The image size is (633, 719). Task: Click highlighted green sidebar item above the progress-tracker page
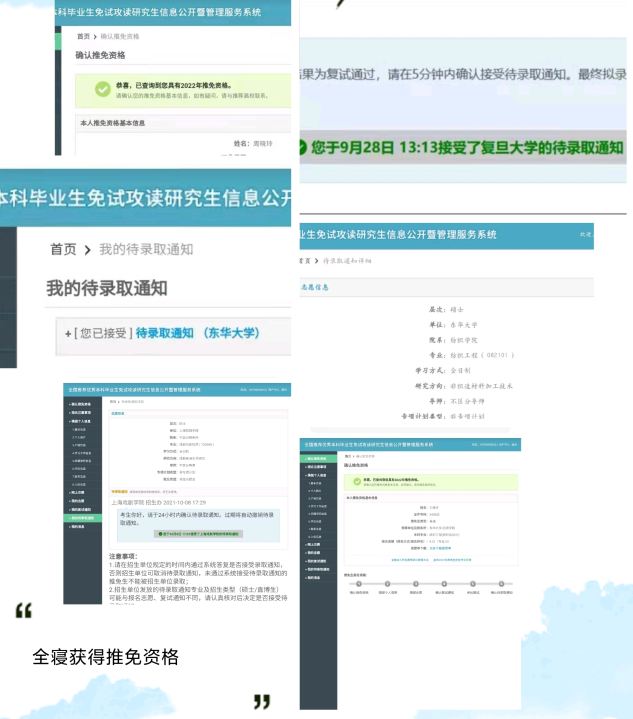pos(318,459)
